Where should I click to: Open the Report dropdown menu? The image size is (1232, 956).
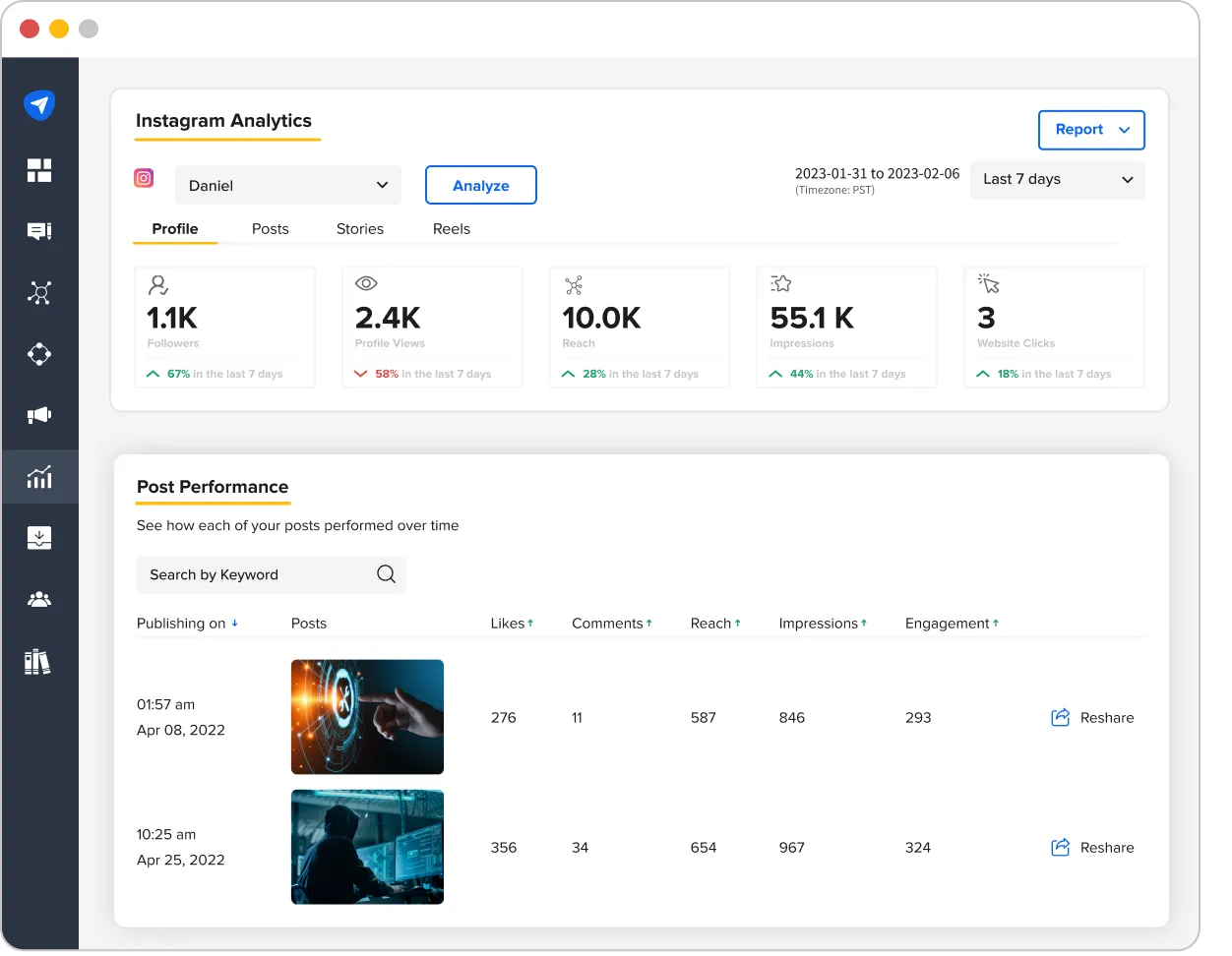[1091, 129]
